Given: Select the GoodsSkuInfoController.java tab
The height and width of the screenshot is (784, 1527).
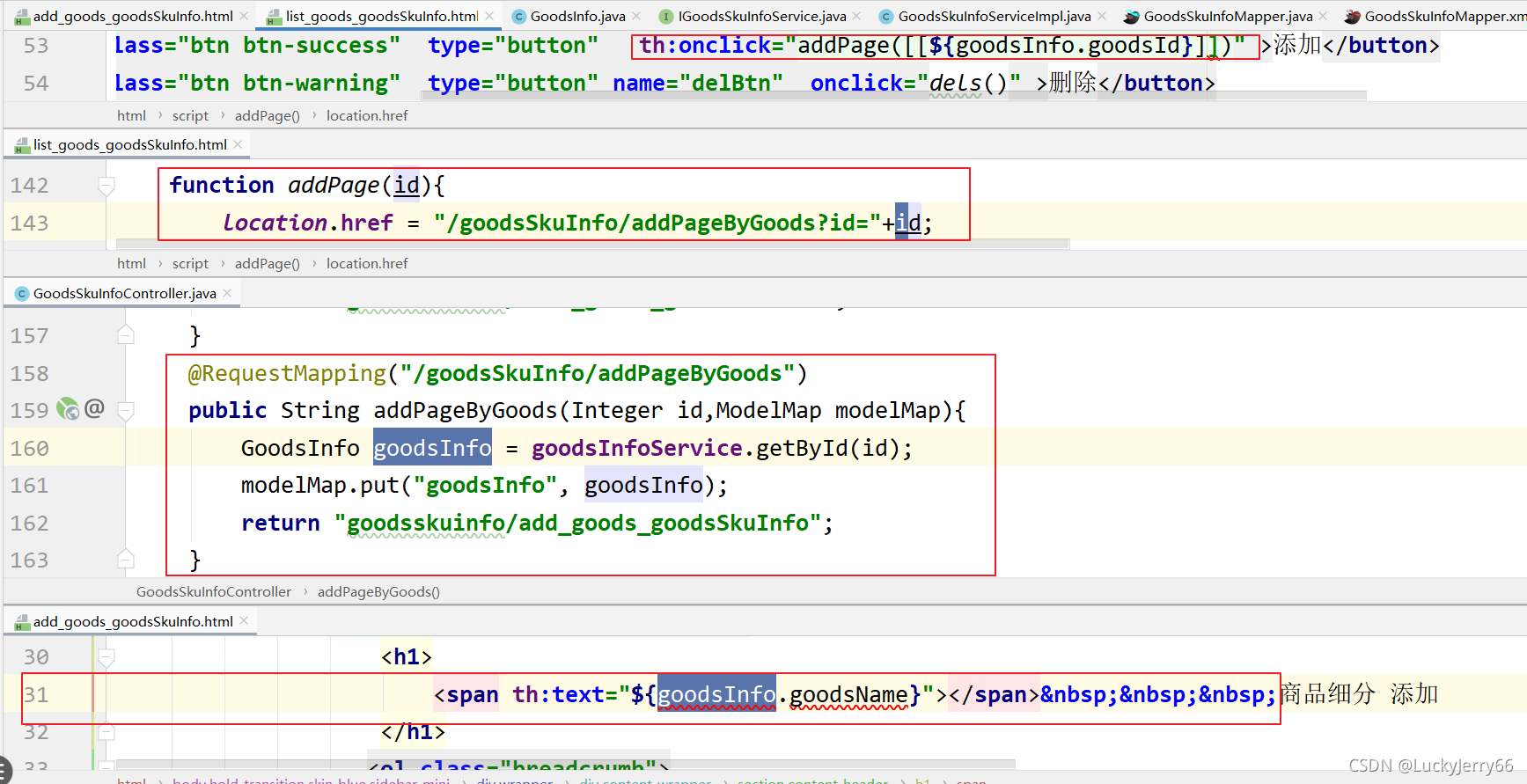Looking at the screenshot, I should (124, 293).
